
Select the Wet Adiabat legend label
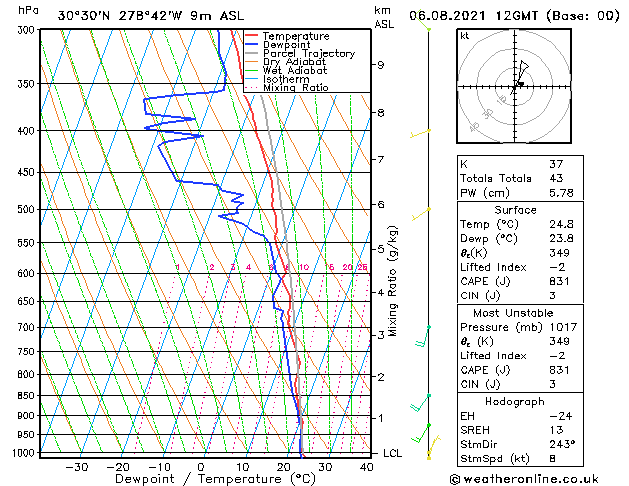click(295, 71)
